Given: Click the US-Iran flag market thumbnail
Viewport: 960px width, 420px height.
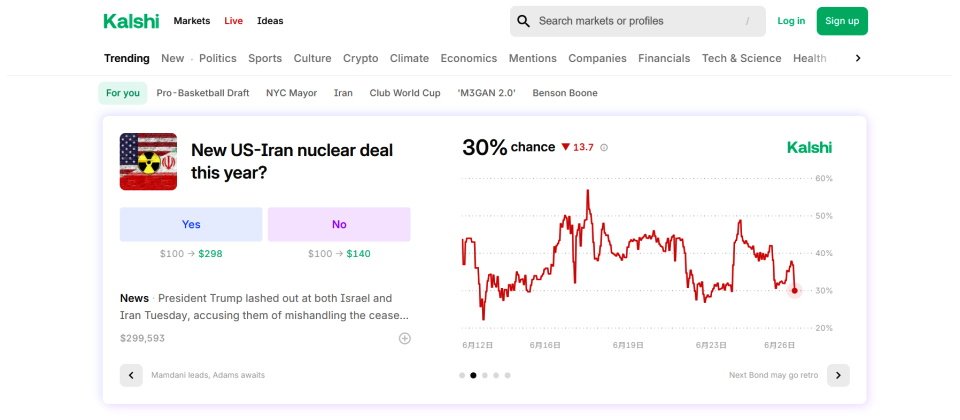Looking at the screenshot, I should point(148,161).
